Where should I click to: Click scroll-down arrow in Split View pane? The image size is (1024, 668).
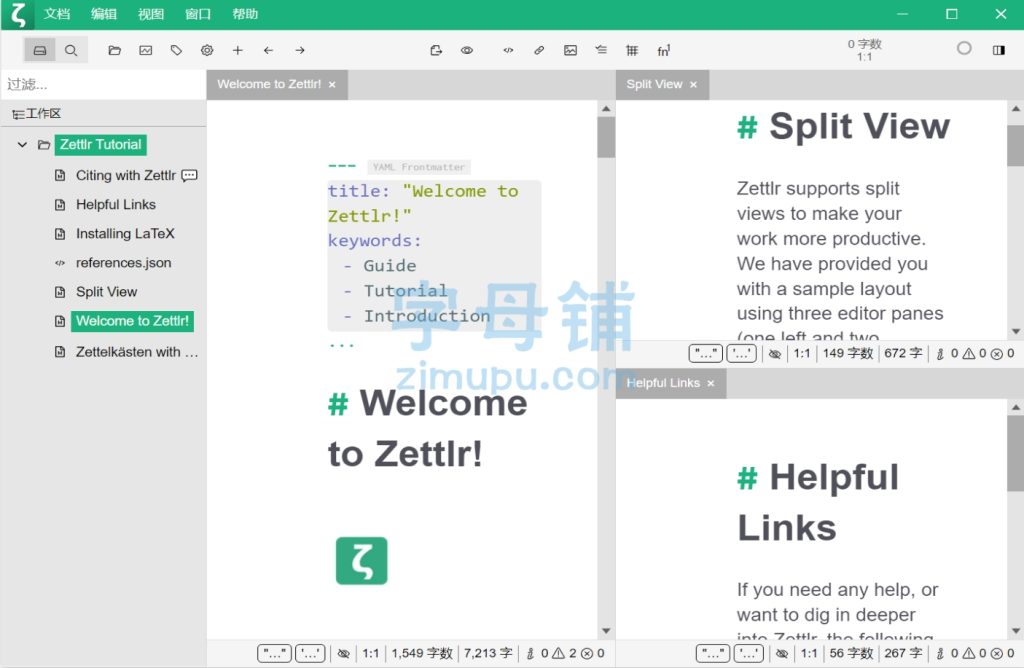[1016, 331]
